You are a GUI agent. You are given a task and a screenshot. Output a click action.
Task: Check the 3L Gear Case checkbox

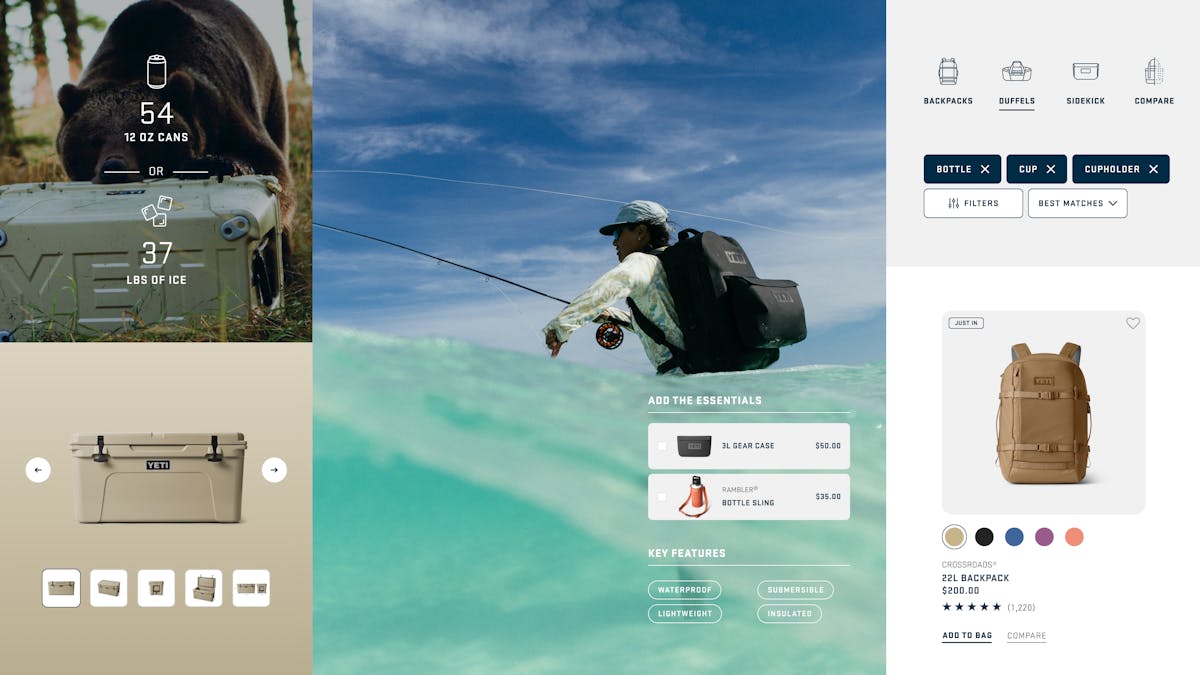661,446
